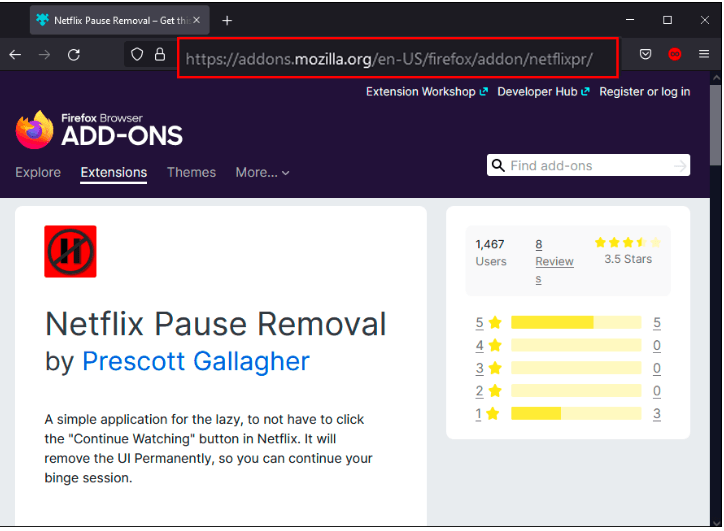Open a new tab with plus button
The image size is (724, 531).
point(227,20)
